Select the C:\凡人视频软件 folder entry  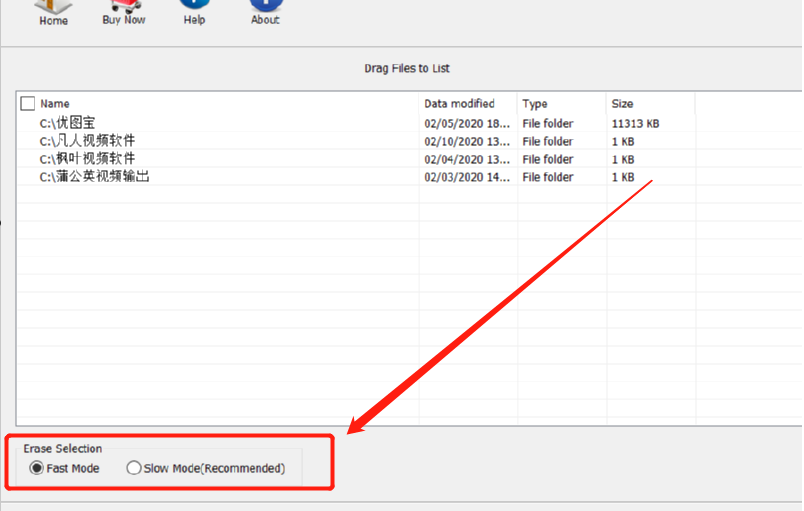click(87, 141)
